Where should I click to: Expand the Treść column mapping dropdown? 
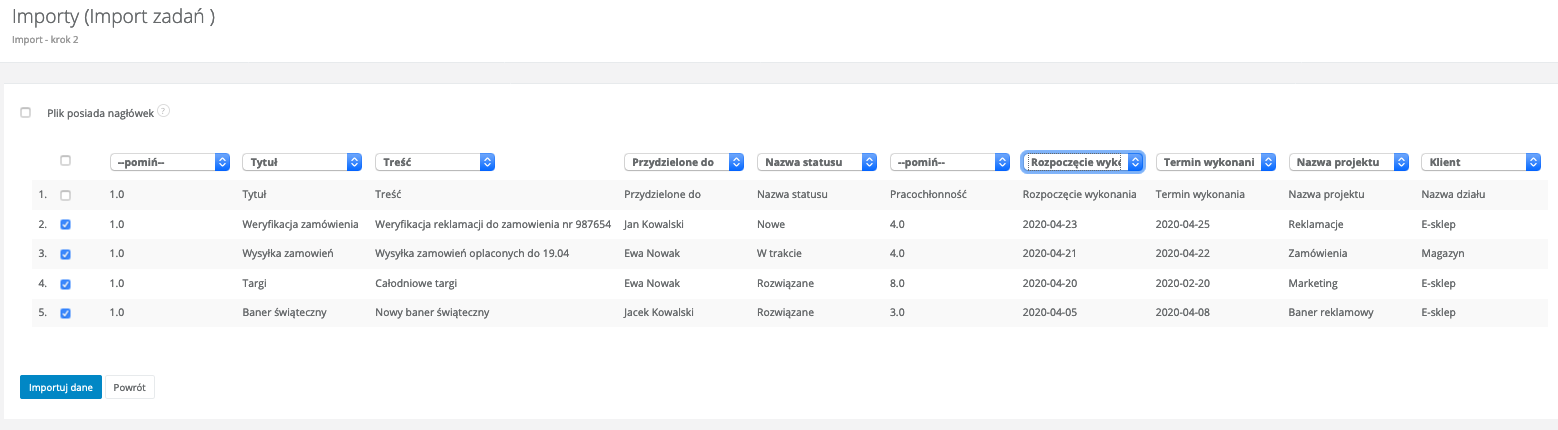434,162
